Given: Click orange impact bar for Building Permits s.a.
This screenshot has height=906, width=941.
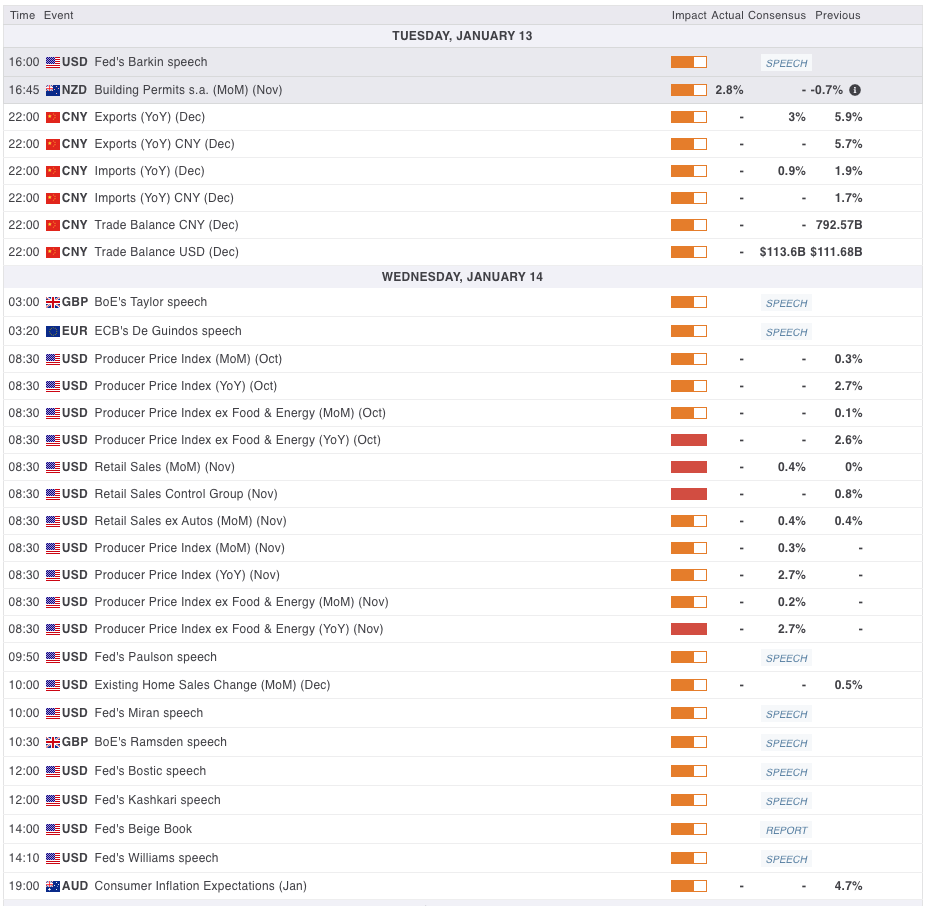Looking at the screenshot, I should (688, 90).
